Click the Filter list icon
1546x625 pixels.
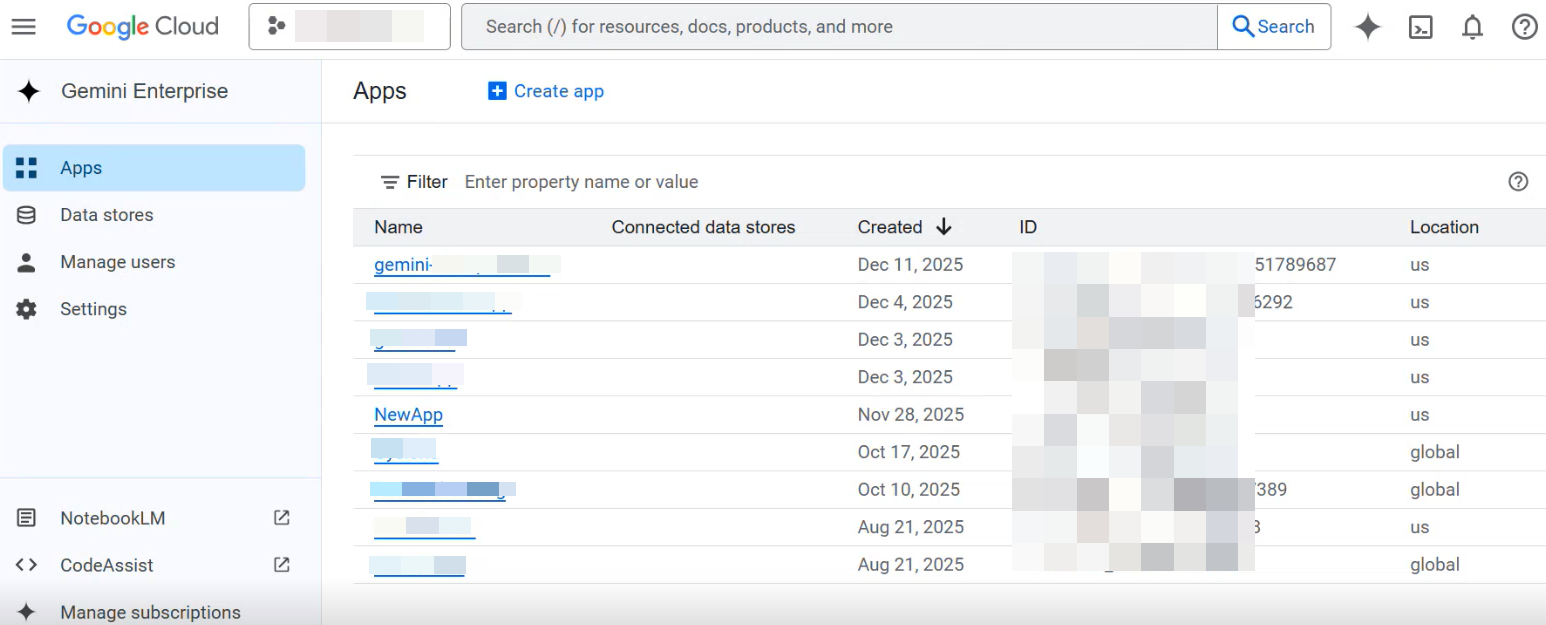pyautogui.click(x=390, y=182)
